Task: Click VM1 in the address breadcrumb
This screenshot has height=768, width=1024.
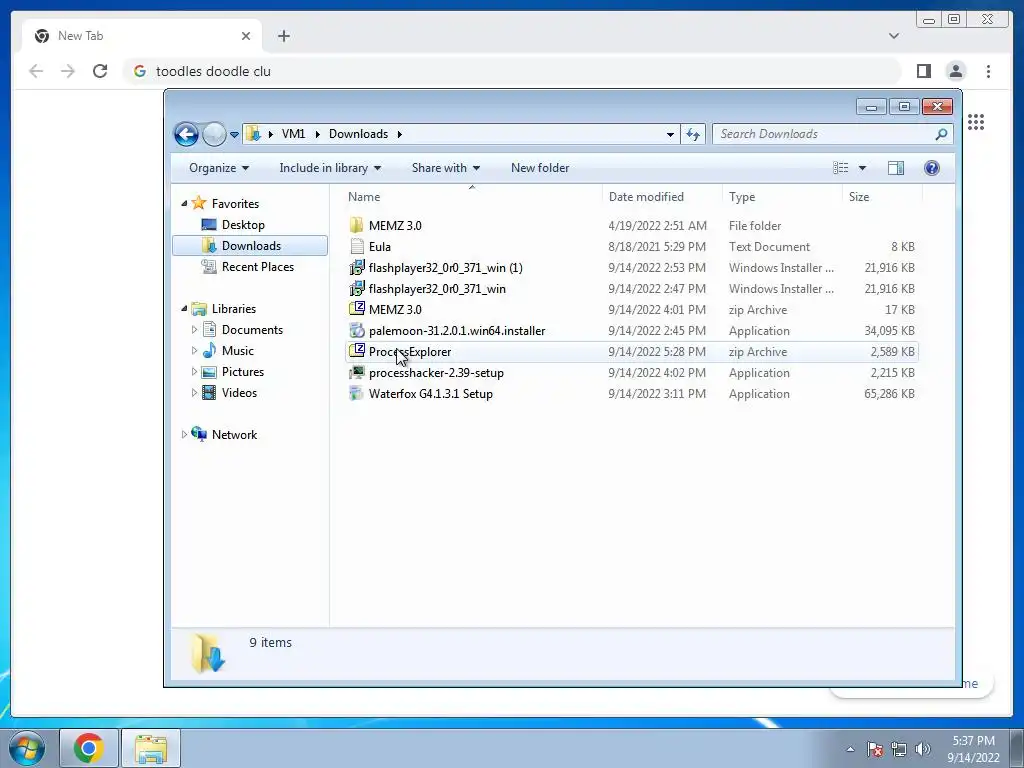Action: pos(293,134)
